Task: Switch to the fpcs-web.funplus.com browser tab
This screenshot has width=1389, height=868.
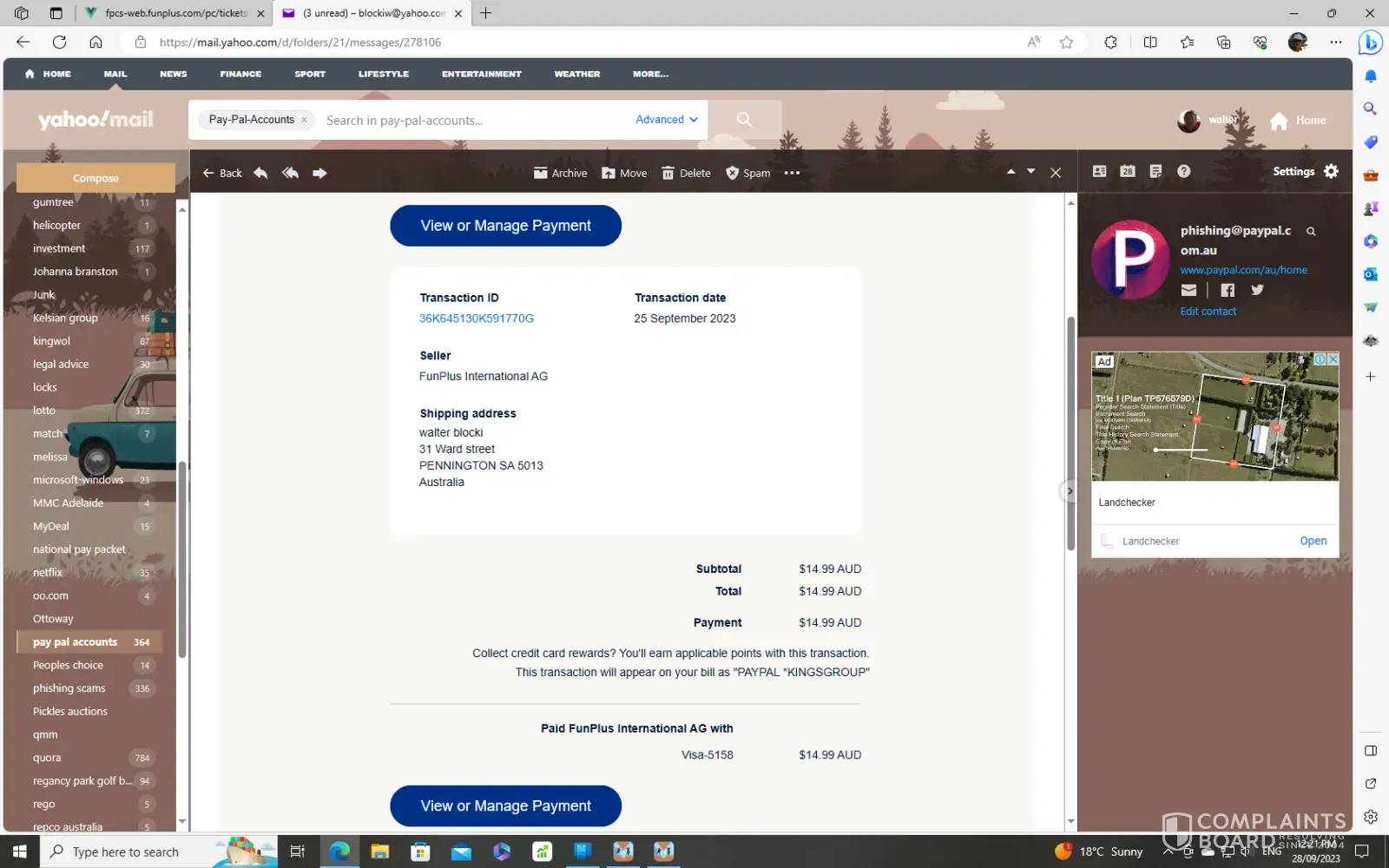Action: (174, 13)
